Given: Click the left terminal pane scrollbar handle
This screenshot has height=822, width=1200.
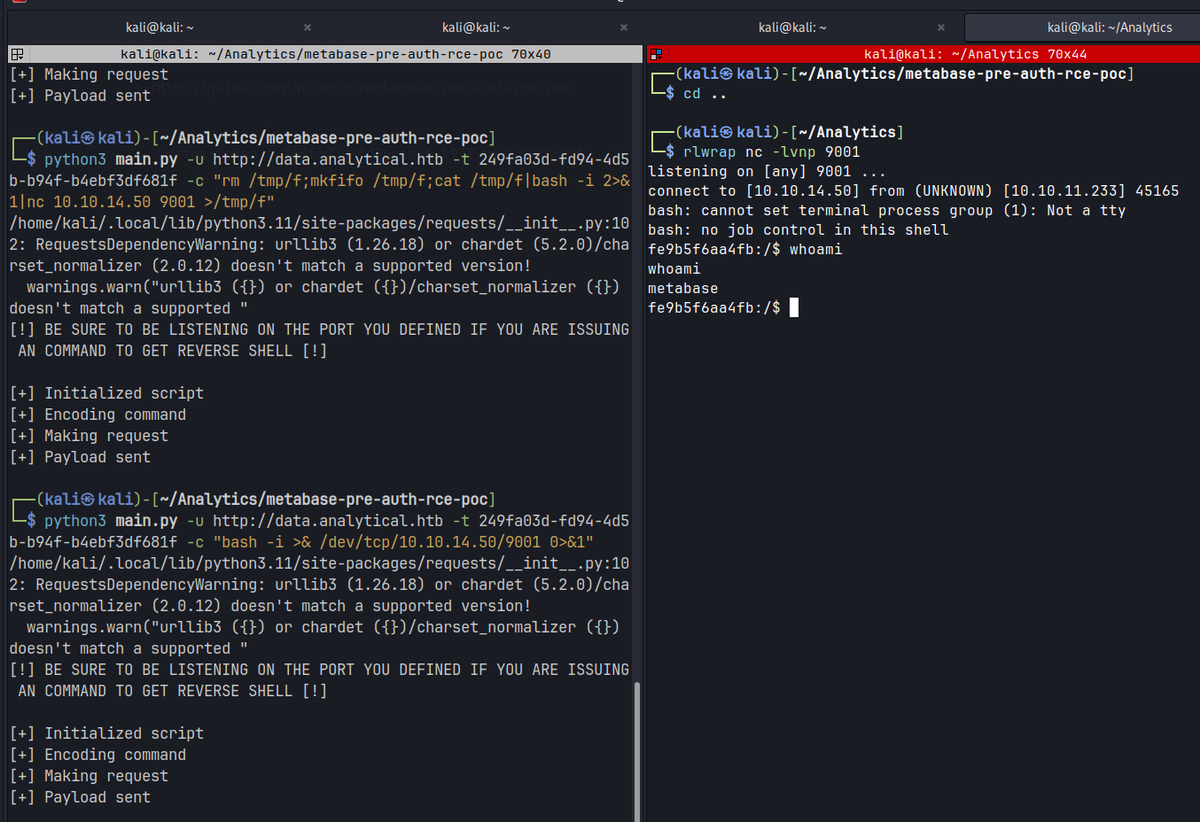Looking at the screenshot, I should pyautogui.click(x=638, y=750).
